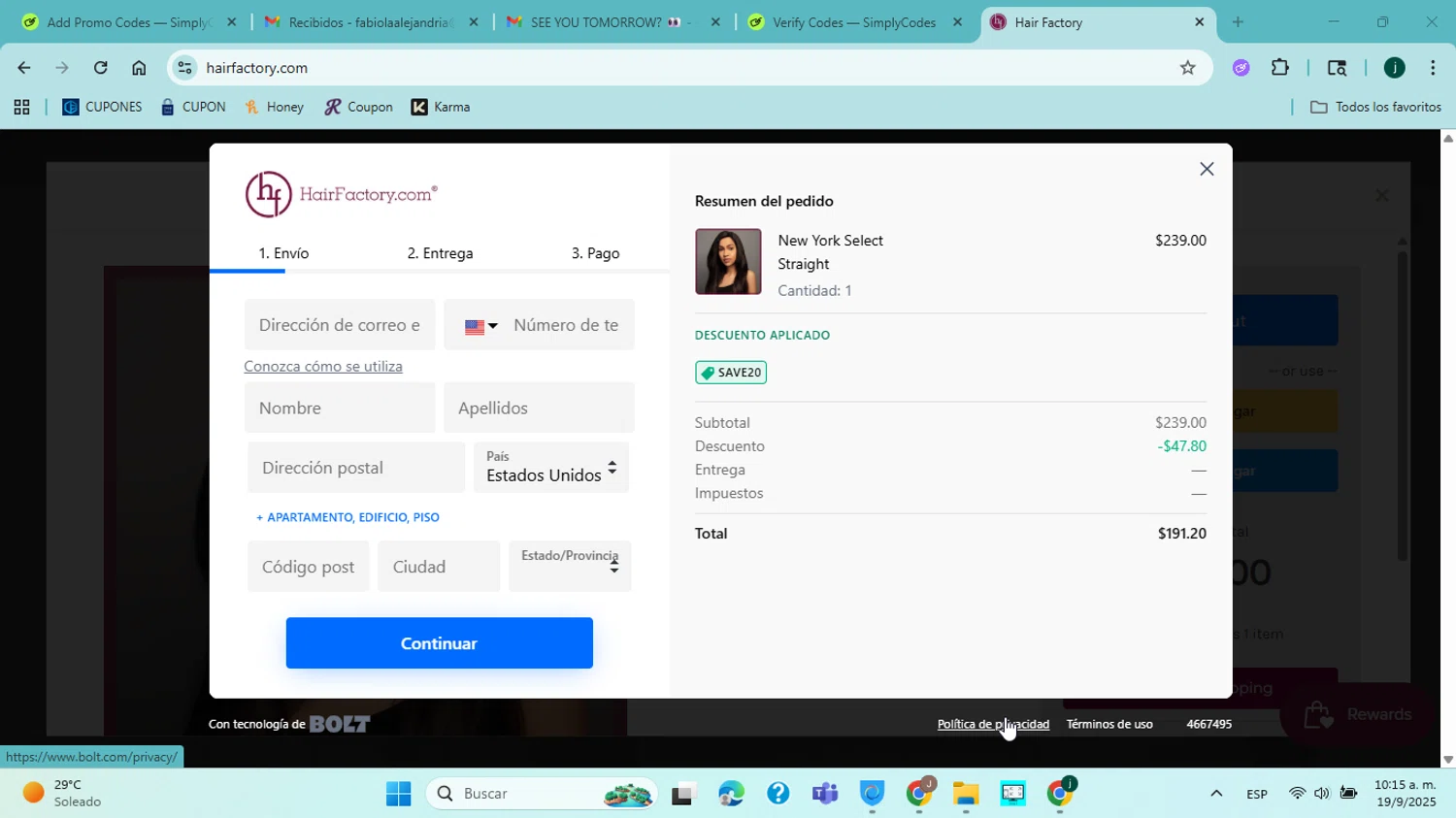Open the purple extension icon in toolbar
The height and width of the screenshot is (818, 1456).
point(1241,68)
